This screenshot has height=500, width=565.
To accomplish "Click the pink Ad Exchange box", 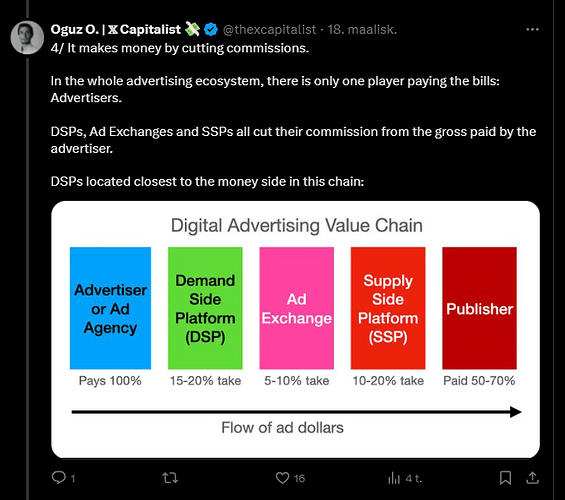I will coord(297,308).
